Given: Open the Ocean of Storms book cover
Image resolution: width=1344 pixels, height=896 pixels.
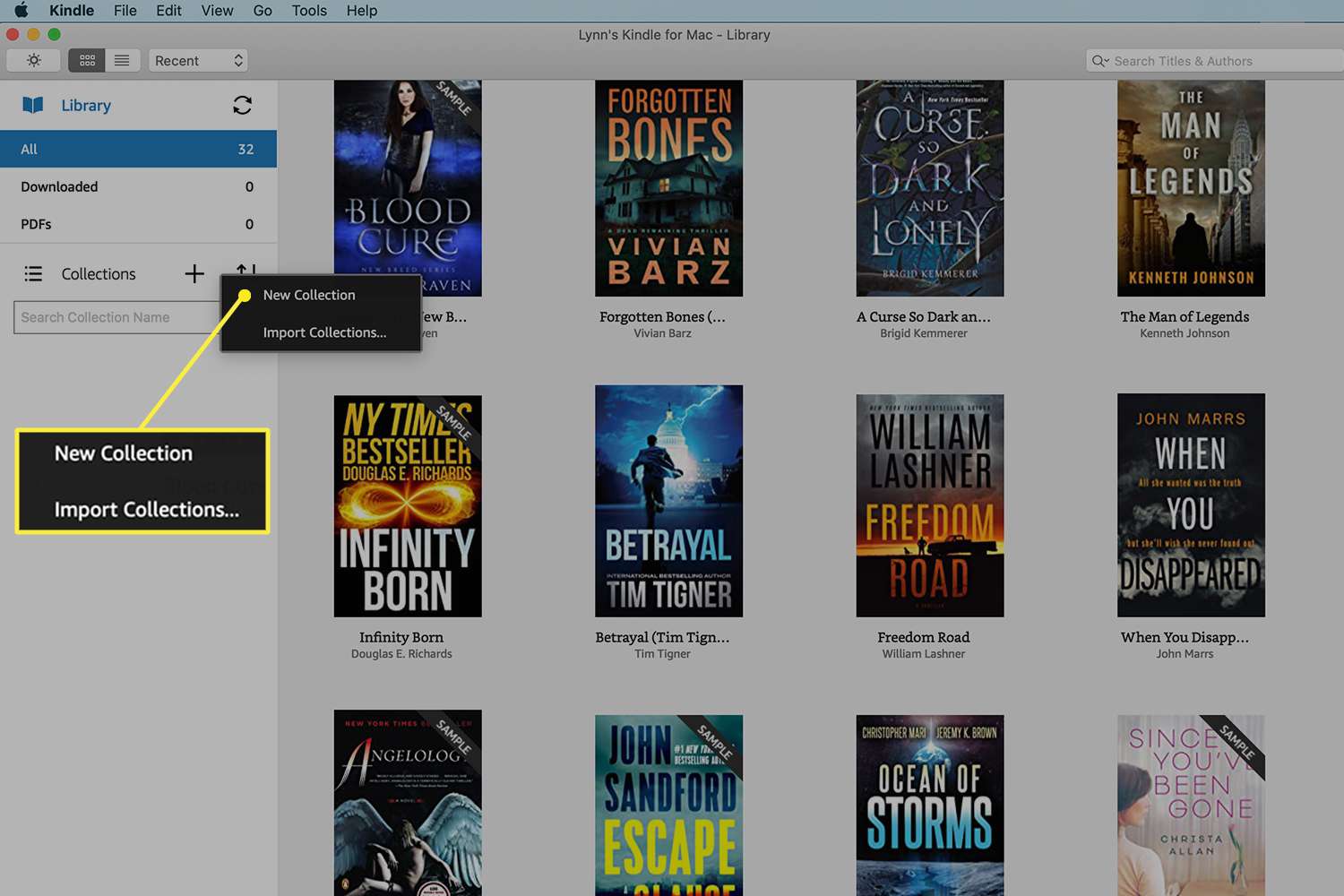Looking at the screenshot, I should pos(930,806).
